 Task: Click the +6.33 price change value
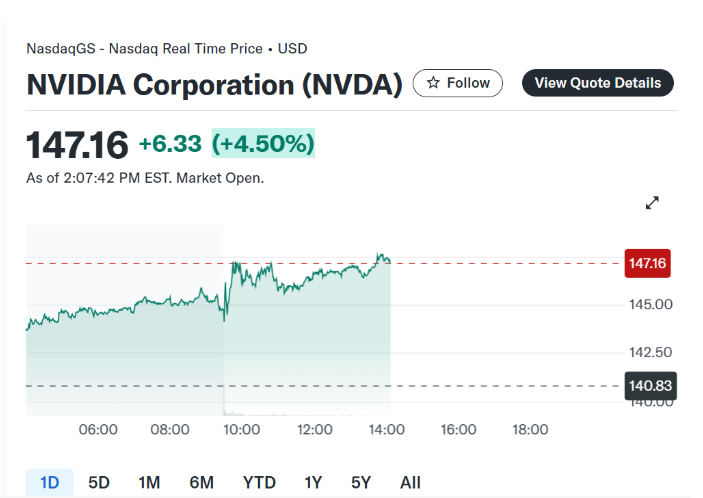click(171, 143)
